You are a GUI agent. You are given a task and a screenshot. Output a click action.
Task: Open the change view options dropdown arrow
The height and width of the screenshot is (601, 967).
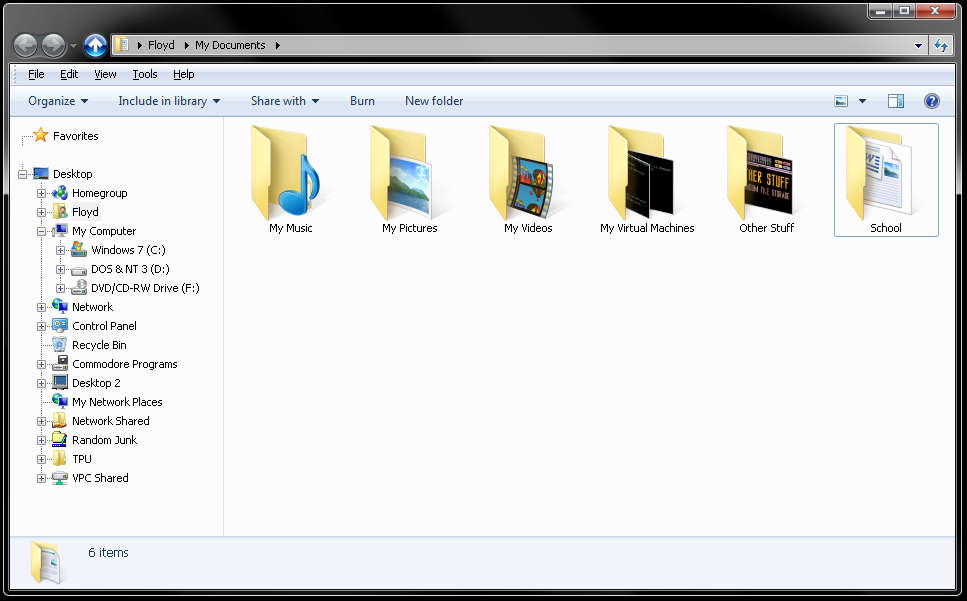(x=862, y=101)
